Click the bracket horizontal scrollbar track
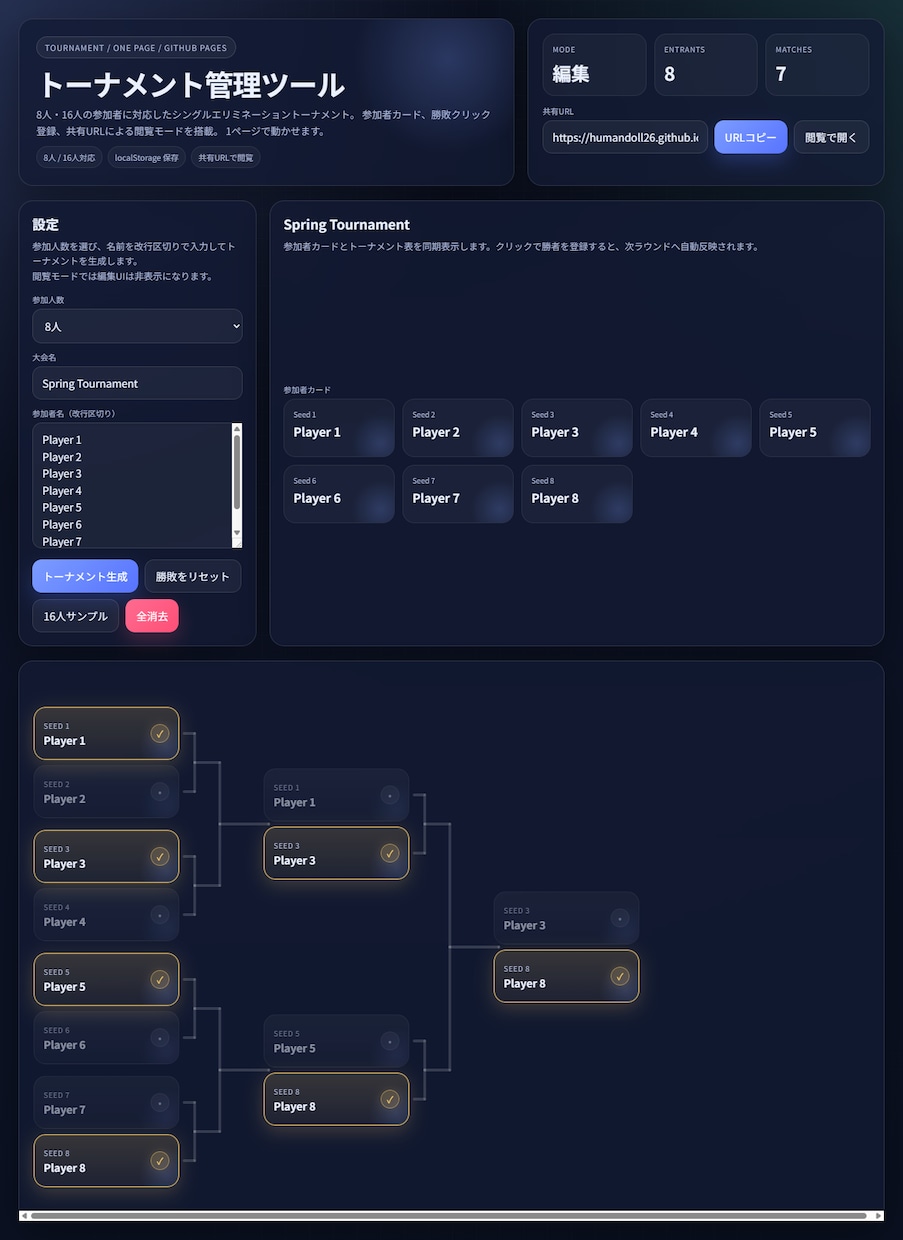Viewport: 903px width, 1240px height. pyautogui.click(x=450, y=1216)
